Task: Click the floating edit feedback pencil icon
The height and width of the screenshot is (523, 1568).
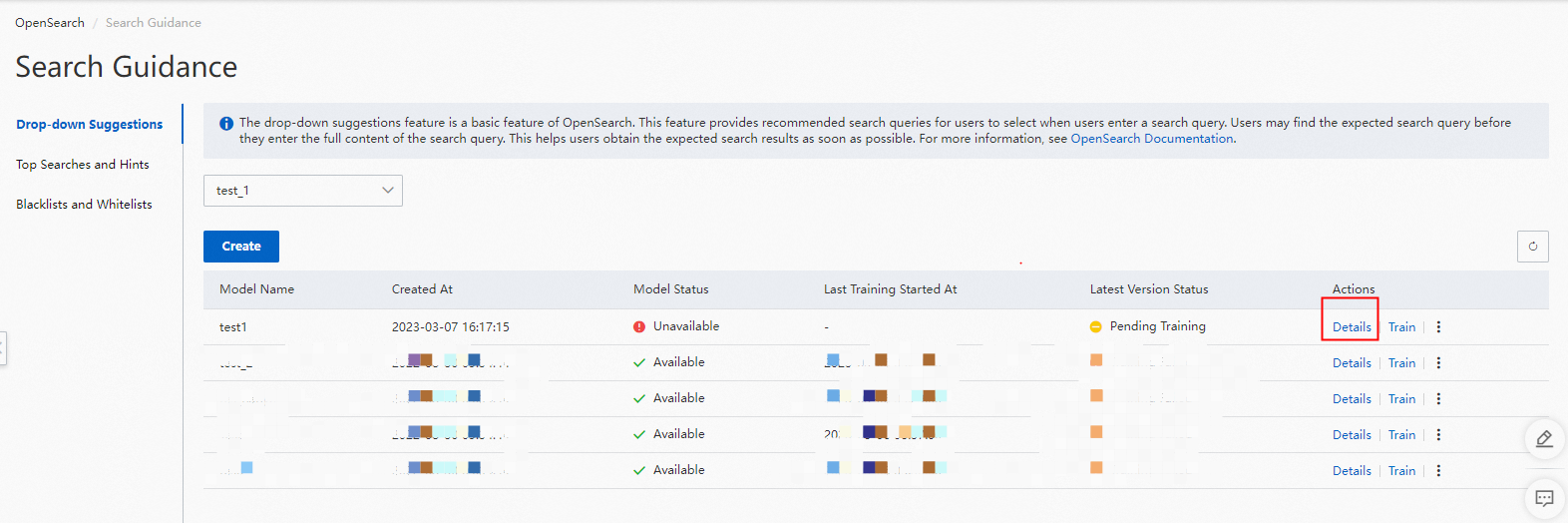Action: (x=1544, y=438)
